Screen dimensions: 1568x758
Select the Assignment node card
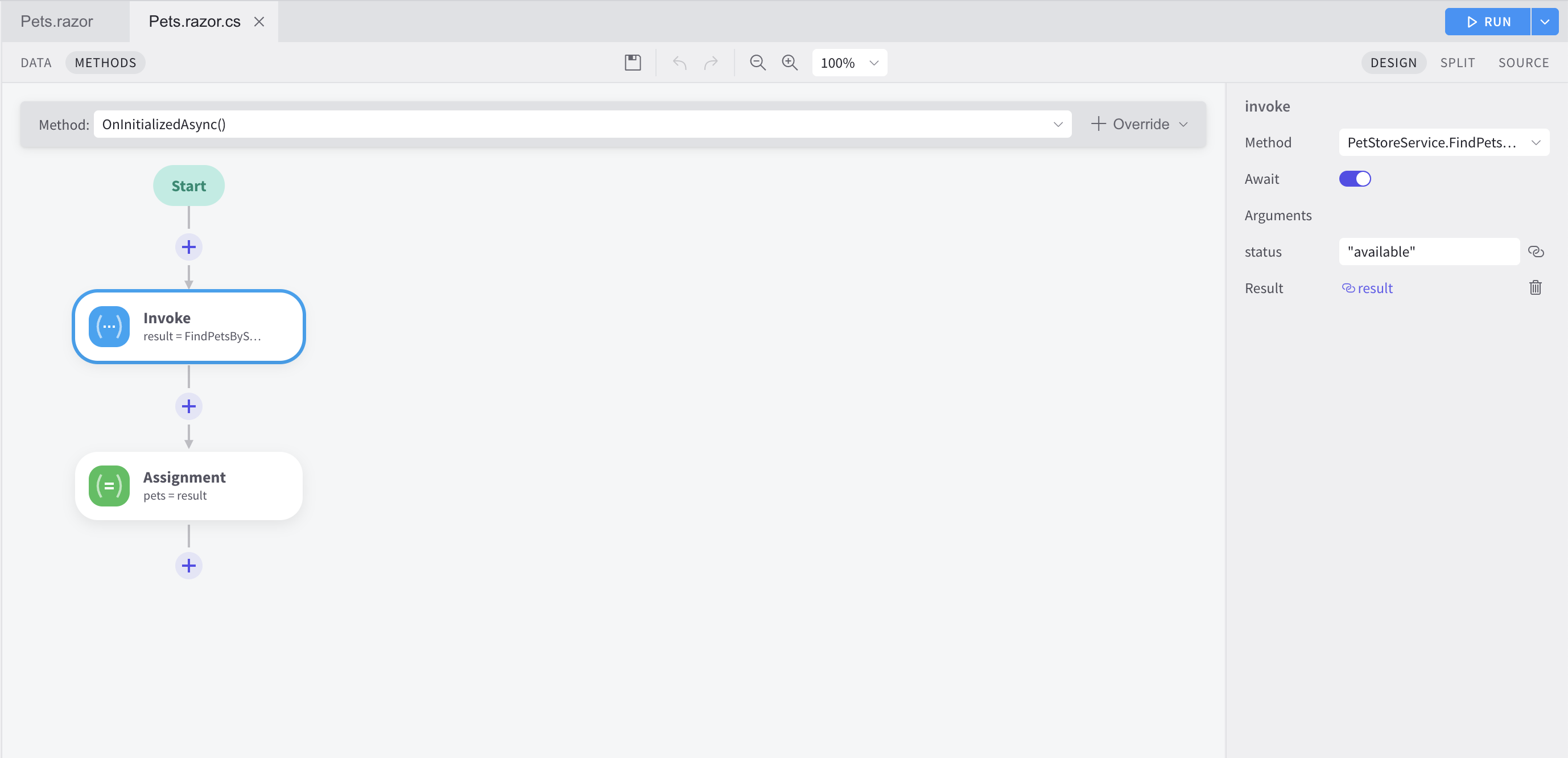[189, 486]
